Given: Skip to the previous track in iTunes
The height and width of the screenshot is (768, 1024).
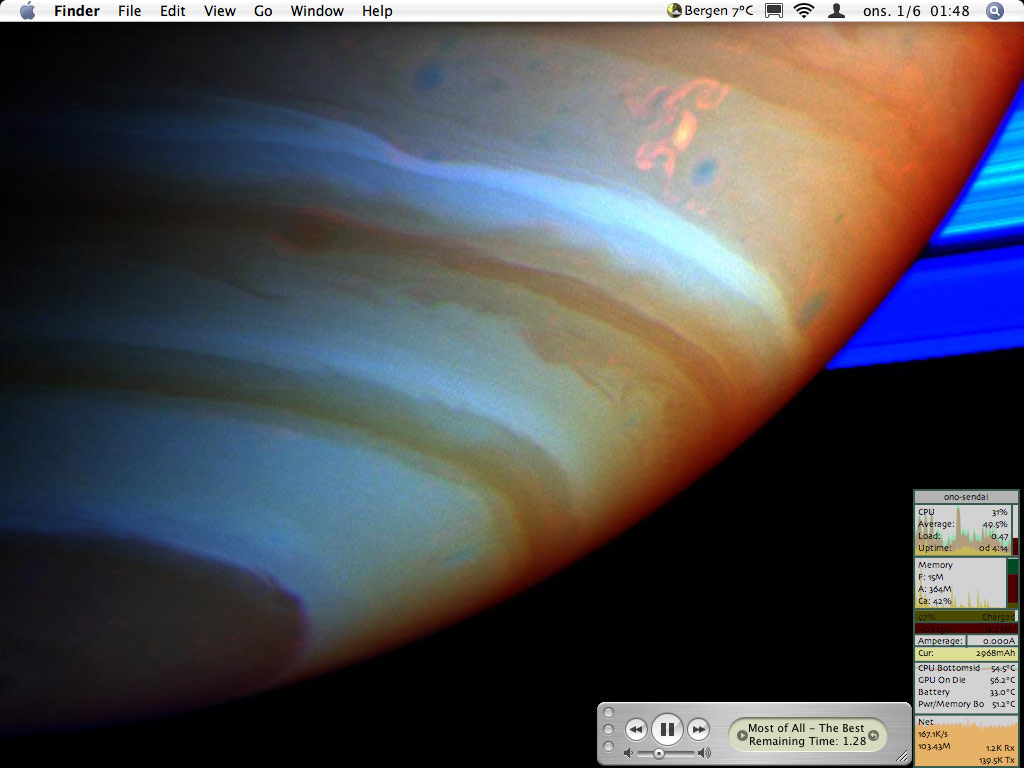Looking at the screenshot, I should [x=636, y=729].
